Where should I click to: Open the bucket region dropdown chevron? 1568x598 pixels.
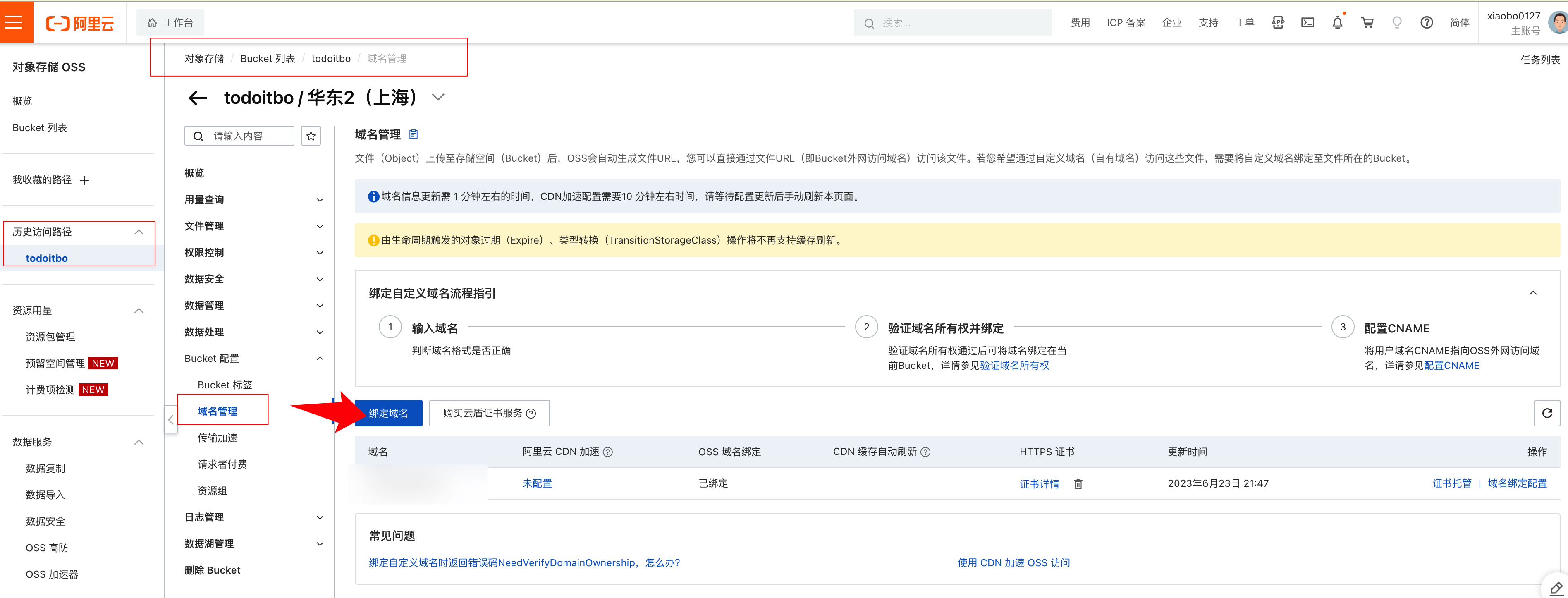tap(437, 98)
